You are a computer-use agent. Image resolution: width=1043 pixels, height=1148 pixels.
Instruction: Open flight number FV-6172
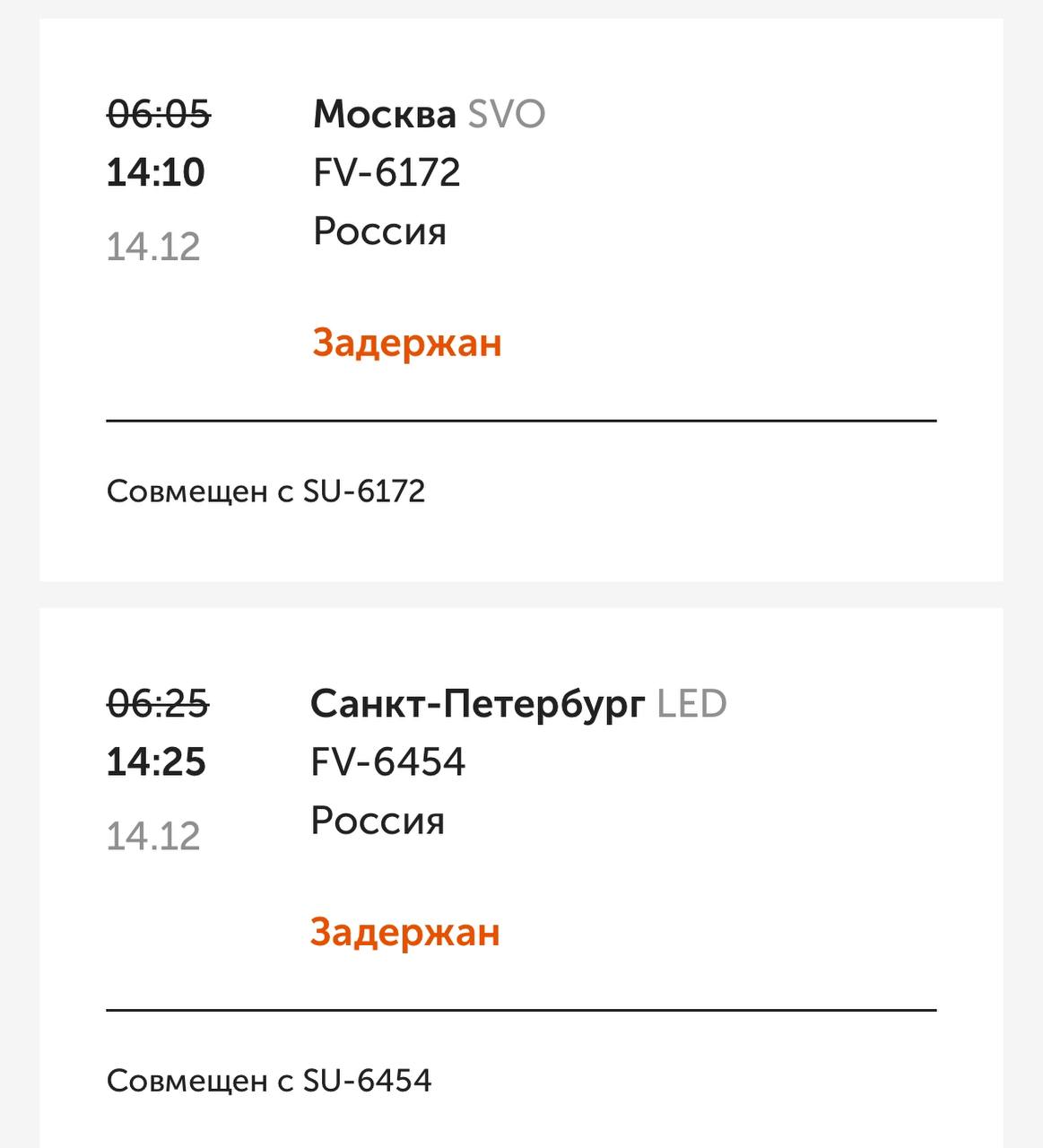(x=387, y=172)
